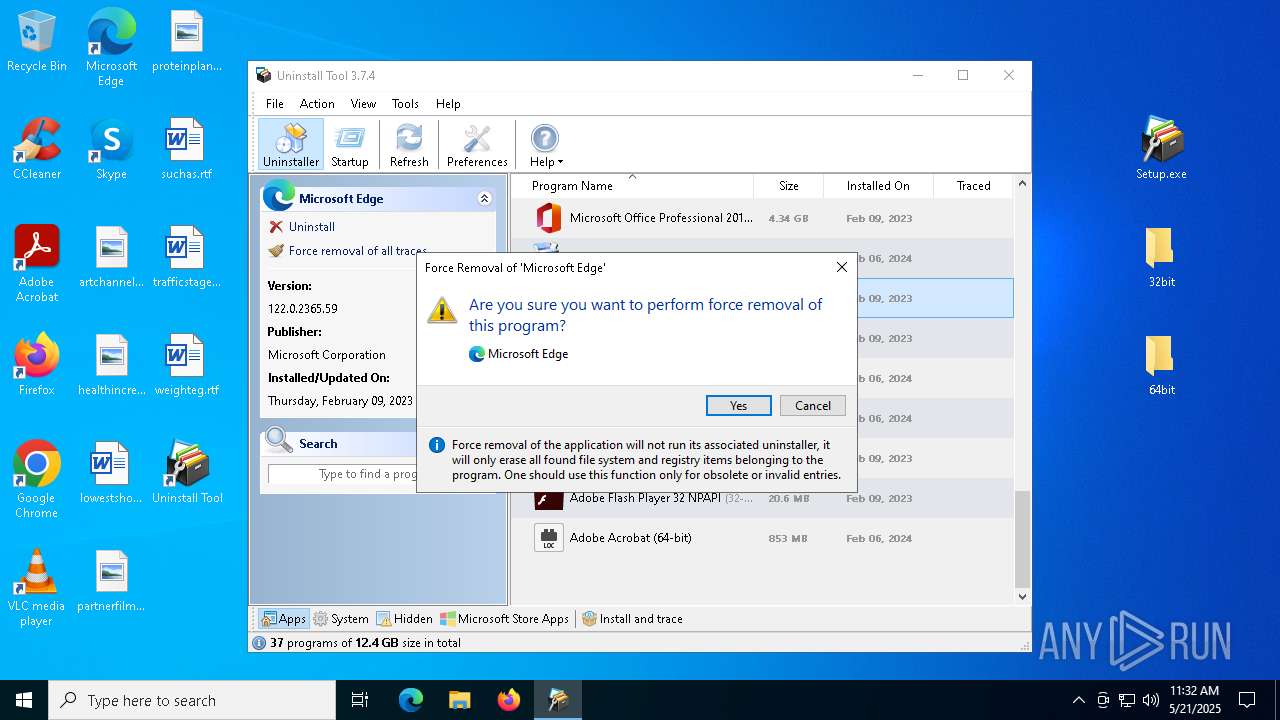Open the Action menu

pyautogui.click(x=317, y=104)
